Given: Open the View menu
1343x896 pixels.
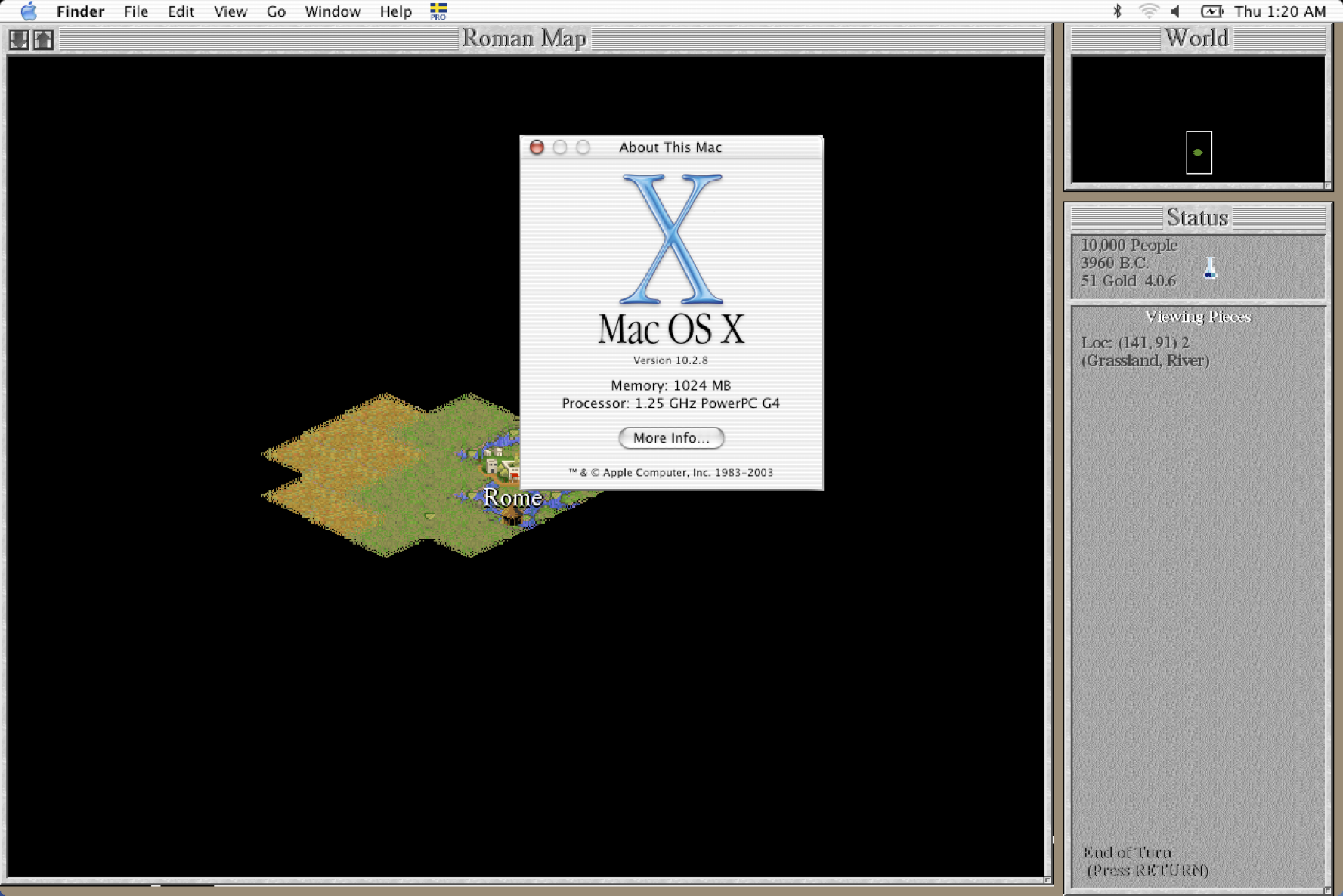Looking at the screenshot, I should tap(231, 11).
